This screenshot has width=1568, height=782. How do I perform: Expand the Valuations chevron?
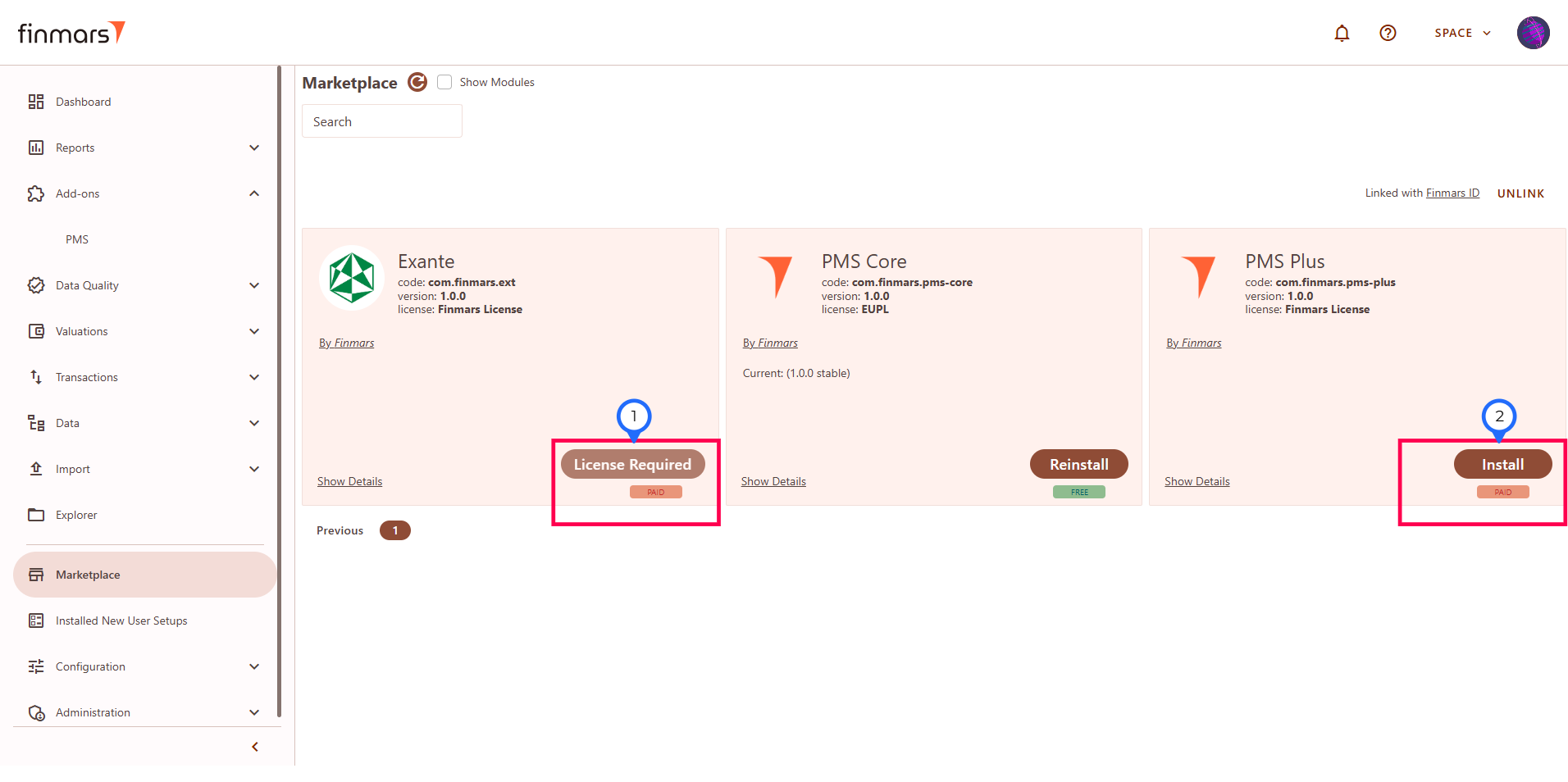[254, 331]
